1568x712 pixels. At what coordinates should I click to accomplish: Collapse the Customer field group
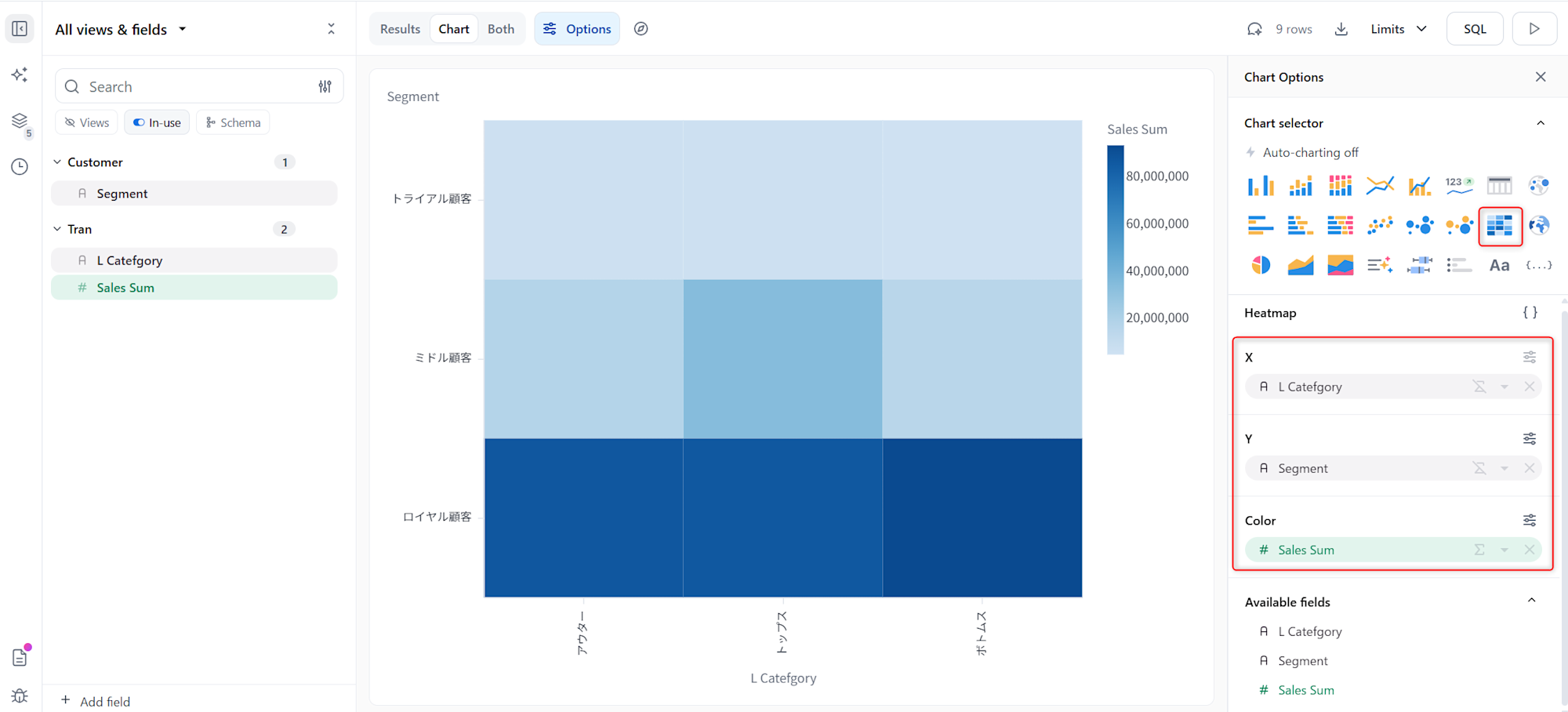(57, 162)
